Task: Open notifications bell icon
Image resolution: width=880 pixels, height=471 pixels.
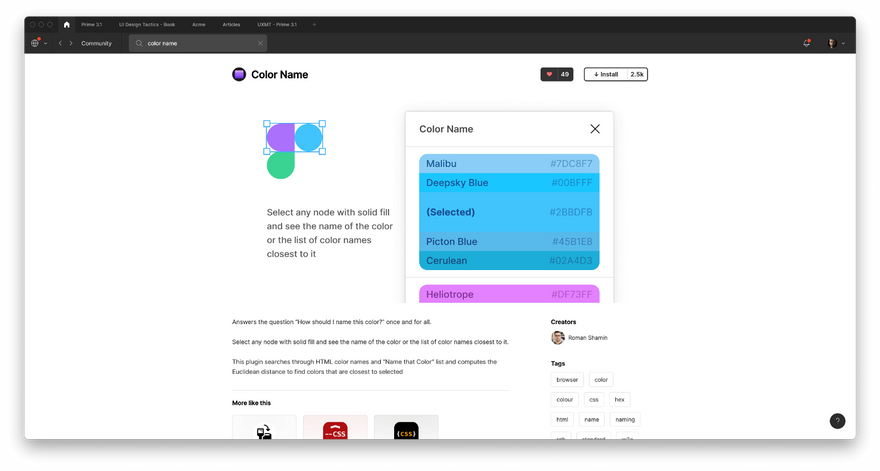Action: pos(806,43)
